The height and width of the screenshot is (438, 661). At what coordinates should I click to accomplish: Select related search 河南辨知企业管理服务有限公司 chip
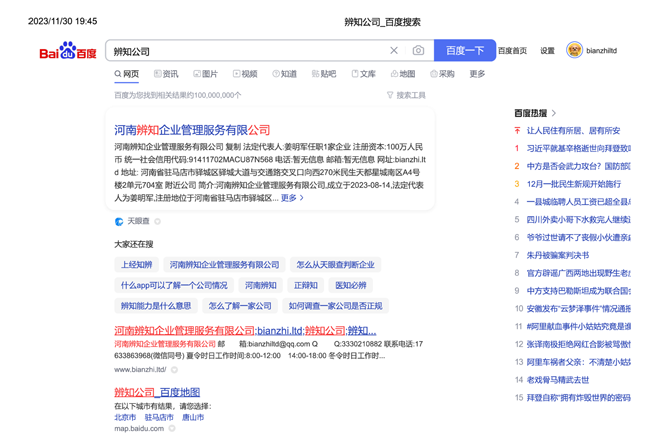[224, 265]
